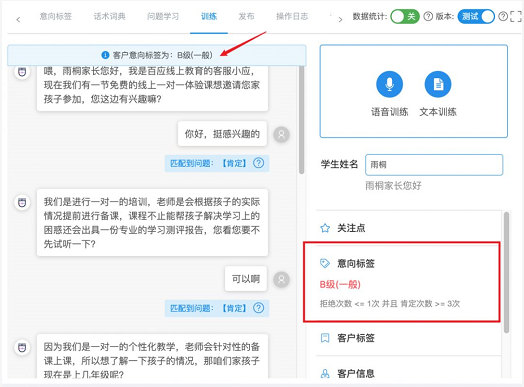Screen dimensions: 524x387
Task: Click the 学生姓名 input field
Action: click(x=434, y=165)
